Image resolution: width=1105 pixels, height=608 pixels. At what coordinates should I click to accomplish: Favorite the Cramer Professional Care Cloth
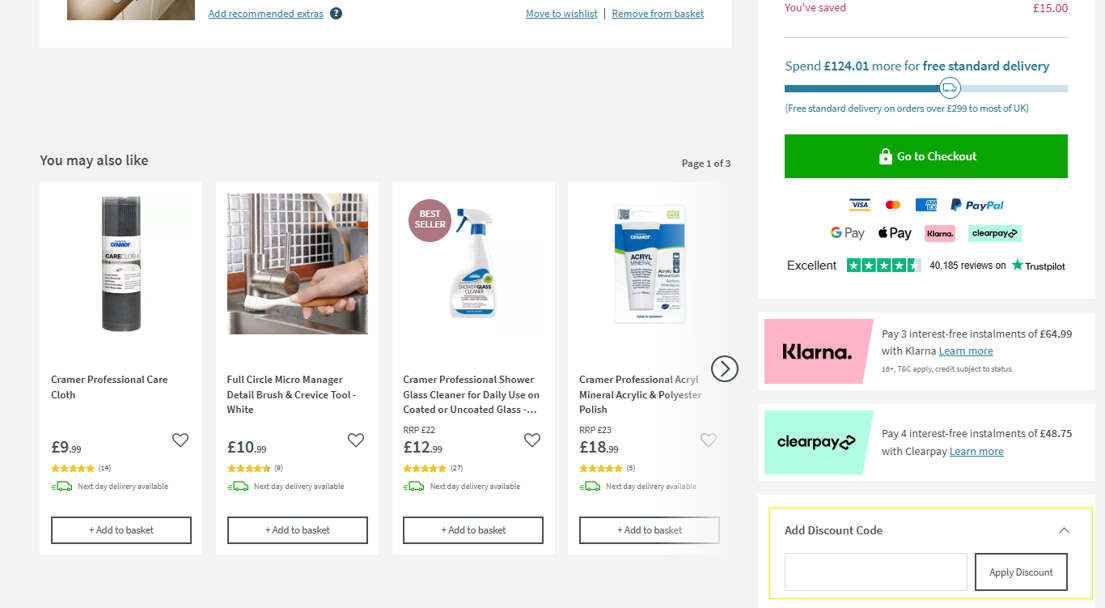(x=180, y=440)
